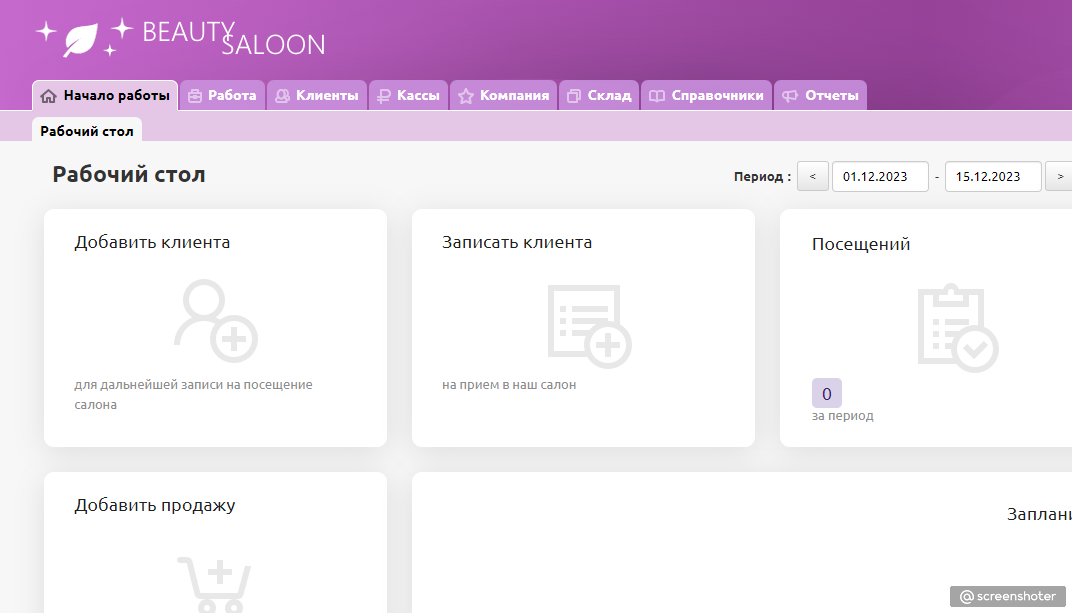Click the add client person-plus icon
The image size is (1072, 613).
click(x=215, y=320)
